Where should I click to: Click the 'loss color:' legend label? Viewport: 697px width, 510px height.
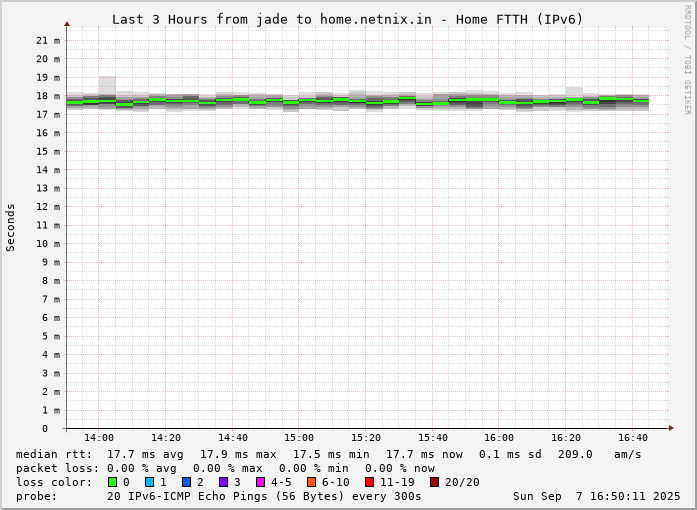tap(54, 482)
